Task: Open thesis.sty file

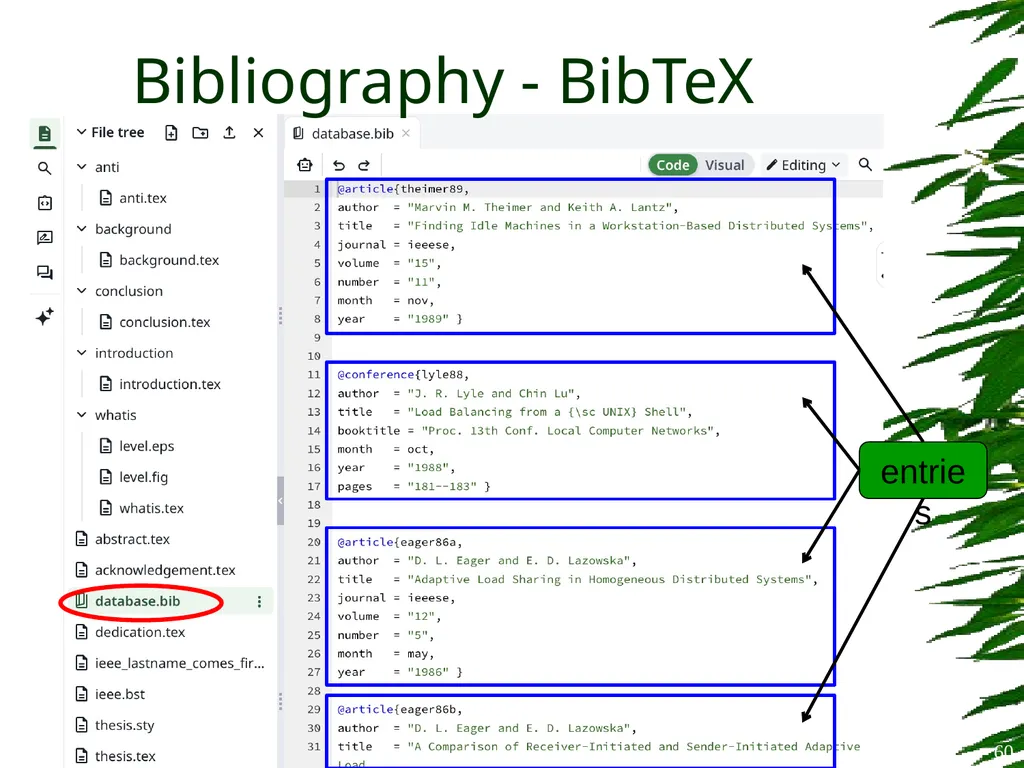Action: [x=125, y=726]
